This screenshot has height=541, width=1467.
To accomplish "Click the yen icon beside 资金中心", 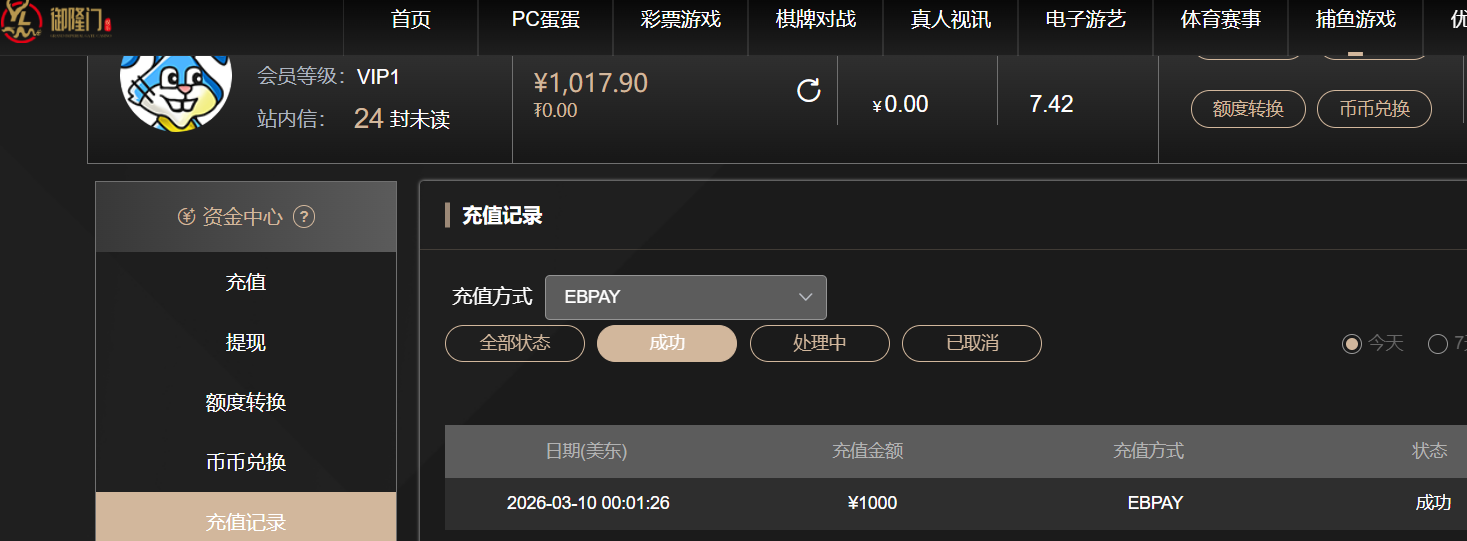I will click(186, 217).
